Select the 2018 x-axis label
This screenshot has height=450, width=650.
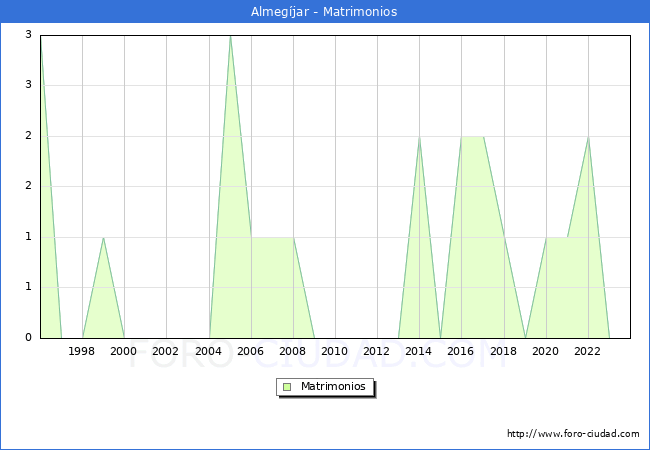point(503,351)
